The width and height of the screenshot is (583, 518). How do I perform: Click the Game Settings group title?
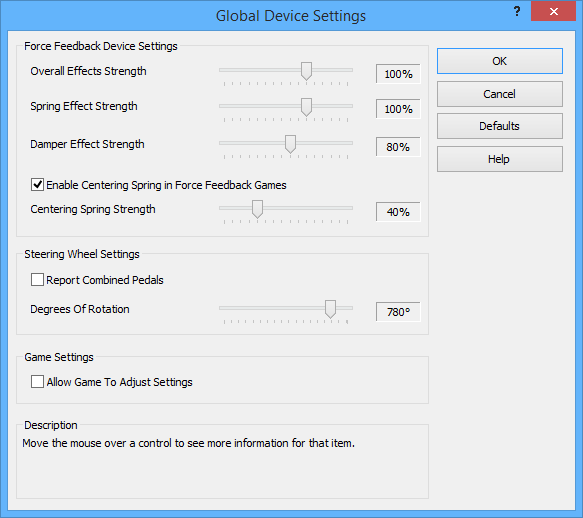pyautogui.click(x=59, y=357)
